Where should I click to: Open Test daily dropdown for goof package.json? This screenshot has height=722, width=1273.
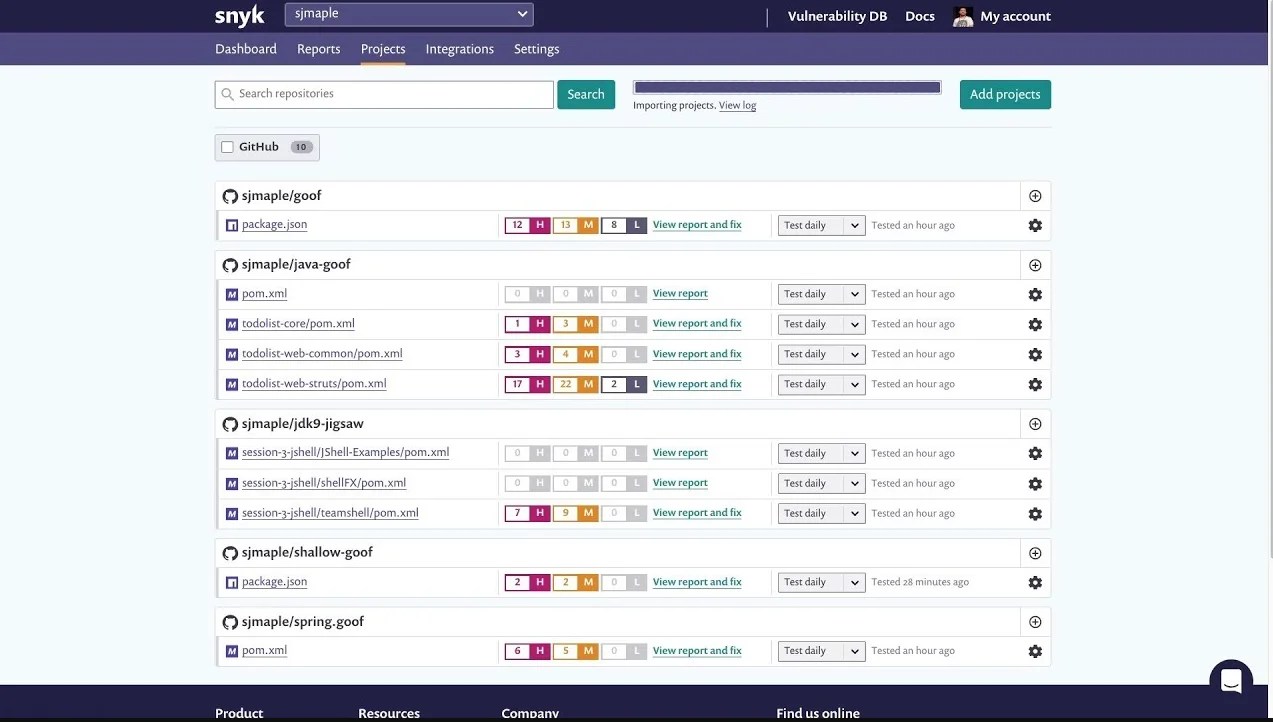coord(820,225)
